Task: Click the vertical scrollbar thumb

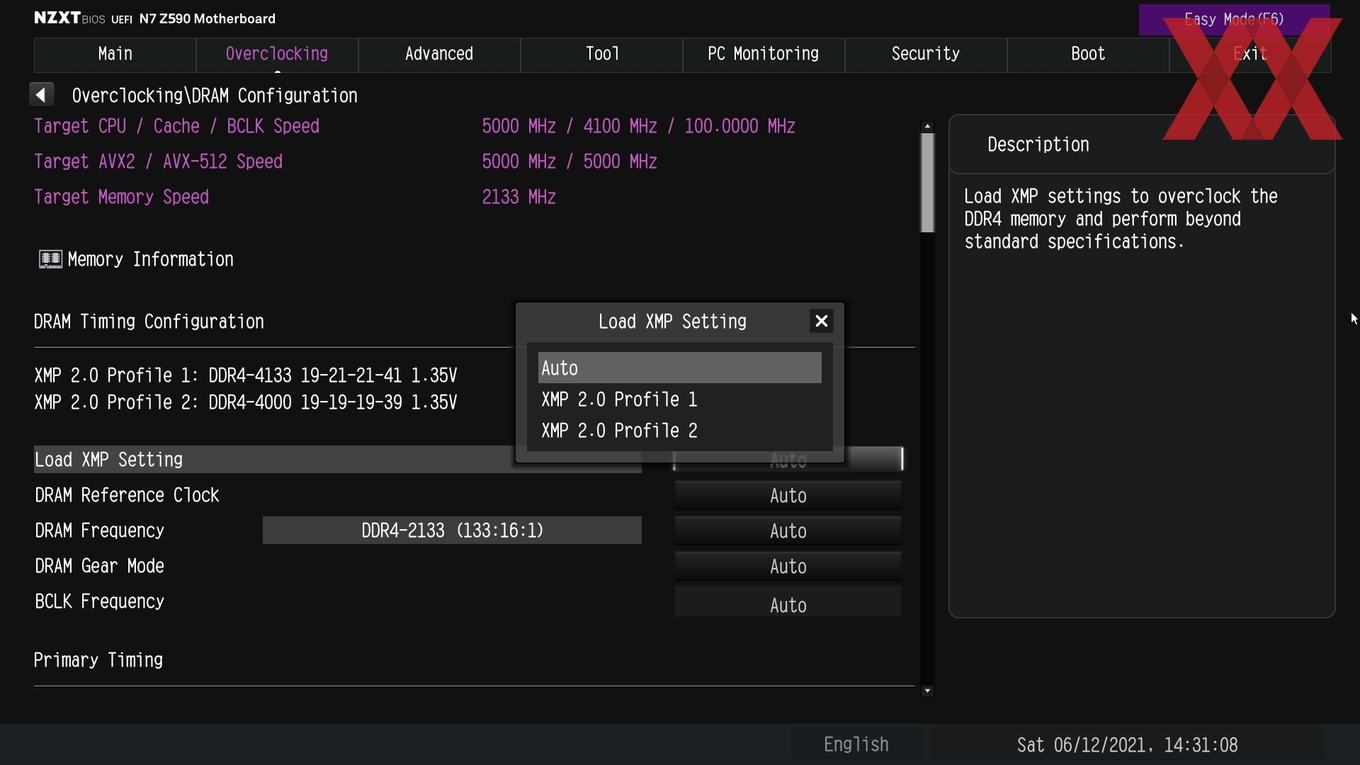Action: point(927,182)
